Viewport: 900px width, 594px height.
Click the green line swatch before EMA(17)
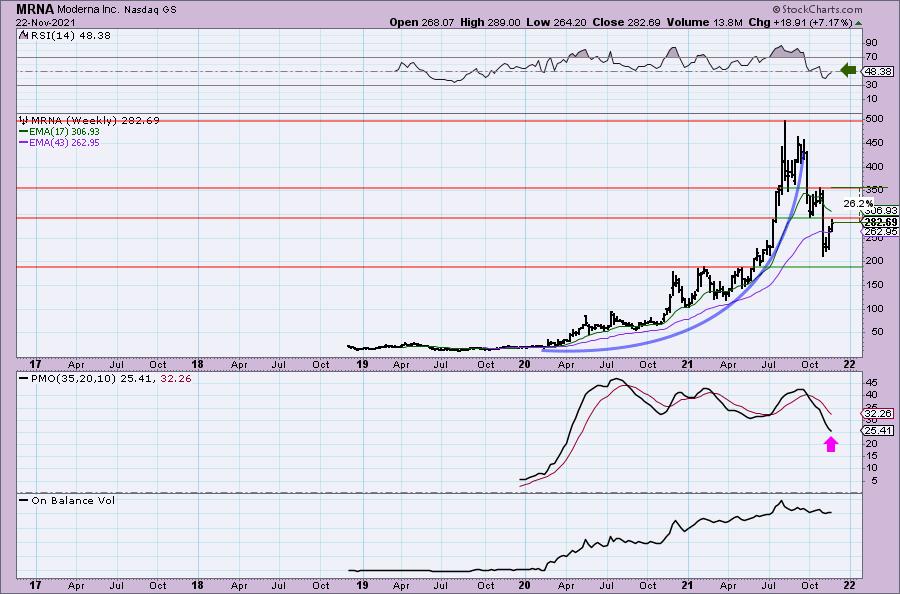pyautogui.click(x=24, y=131)
